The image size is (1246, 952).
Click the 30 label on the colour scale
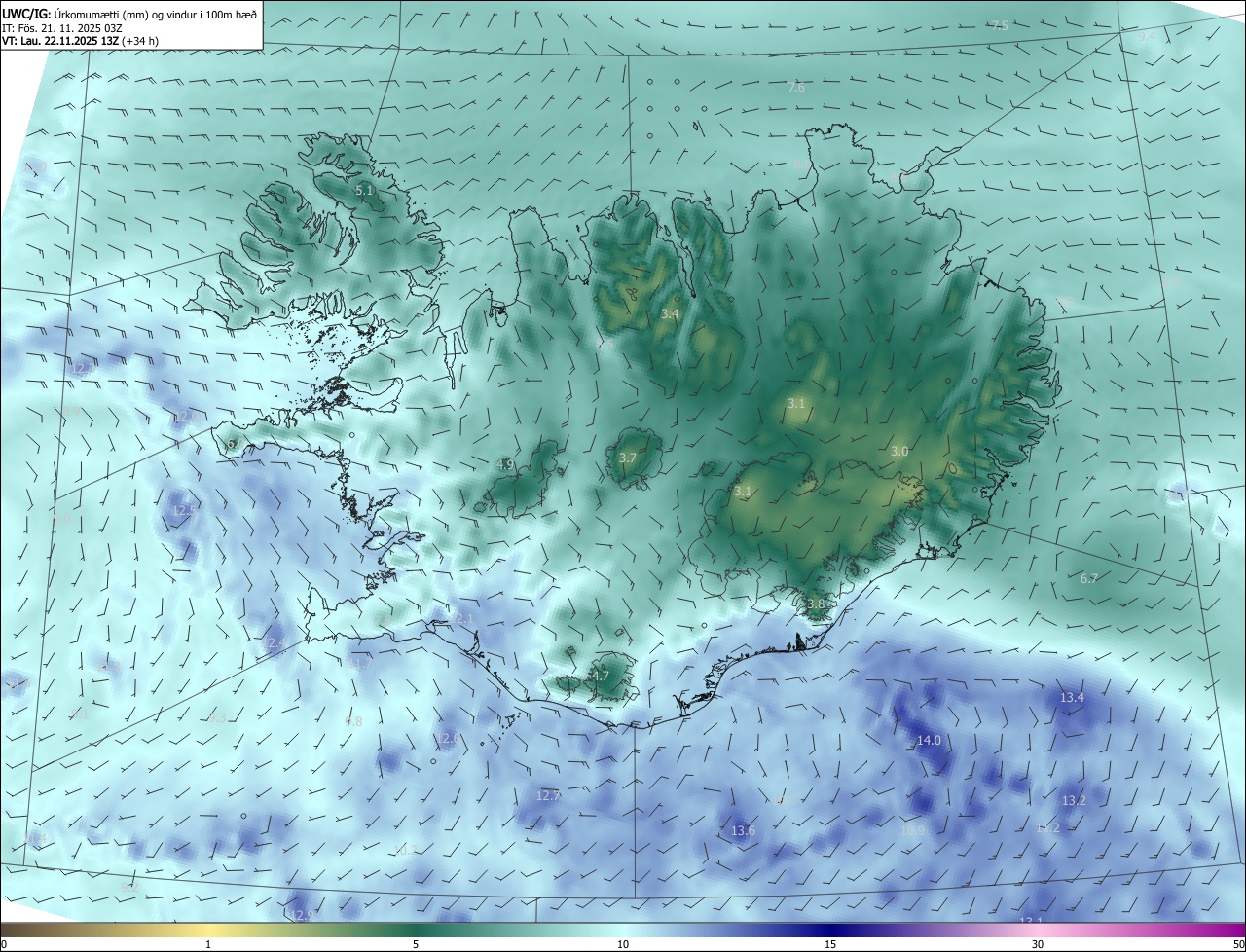1038,944
